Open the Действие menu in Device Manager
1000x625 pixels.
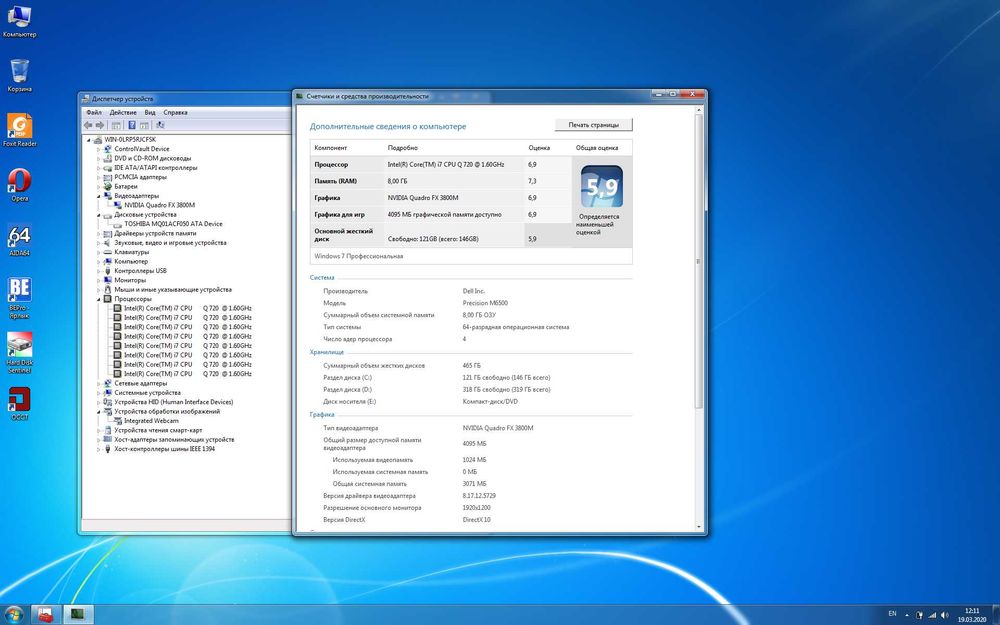123,112
